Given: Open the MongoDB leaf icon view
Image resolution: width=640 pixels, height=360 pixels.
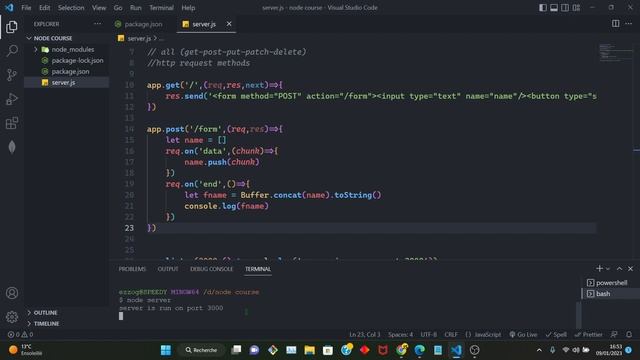Looking at the screenshot, I should click(12, 147).
